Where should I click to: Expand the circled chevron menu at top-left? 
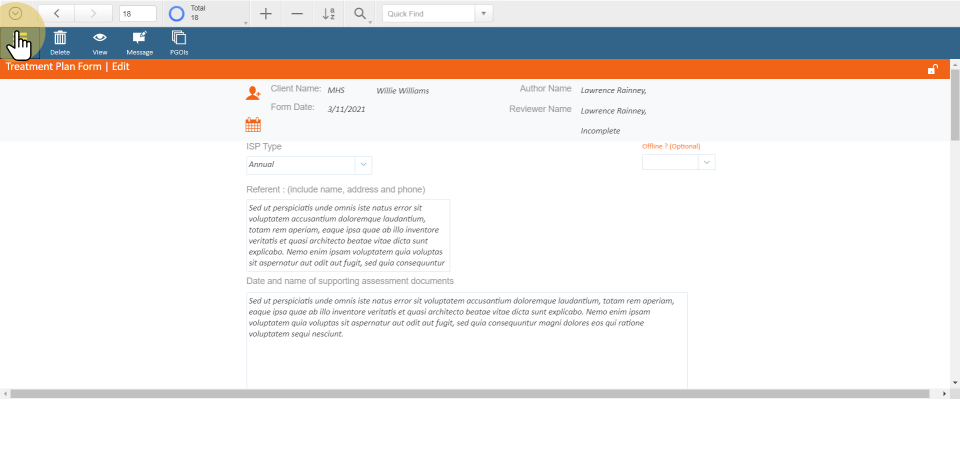point(16,14)
